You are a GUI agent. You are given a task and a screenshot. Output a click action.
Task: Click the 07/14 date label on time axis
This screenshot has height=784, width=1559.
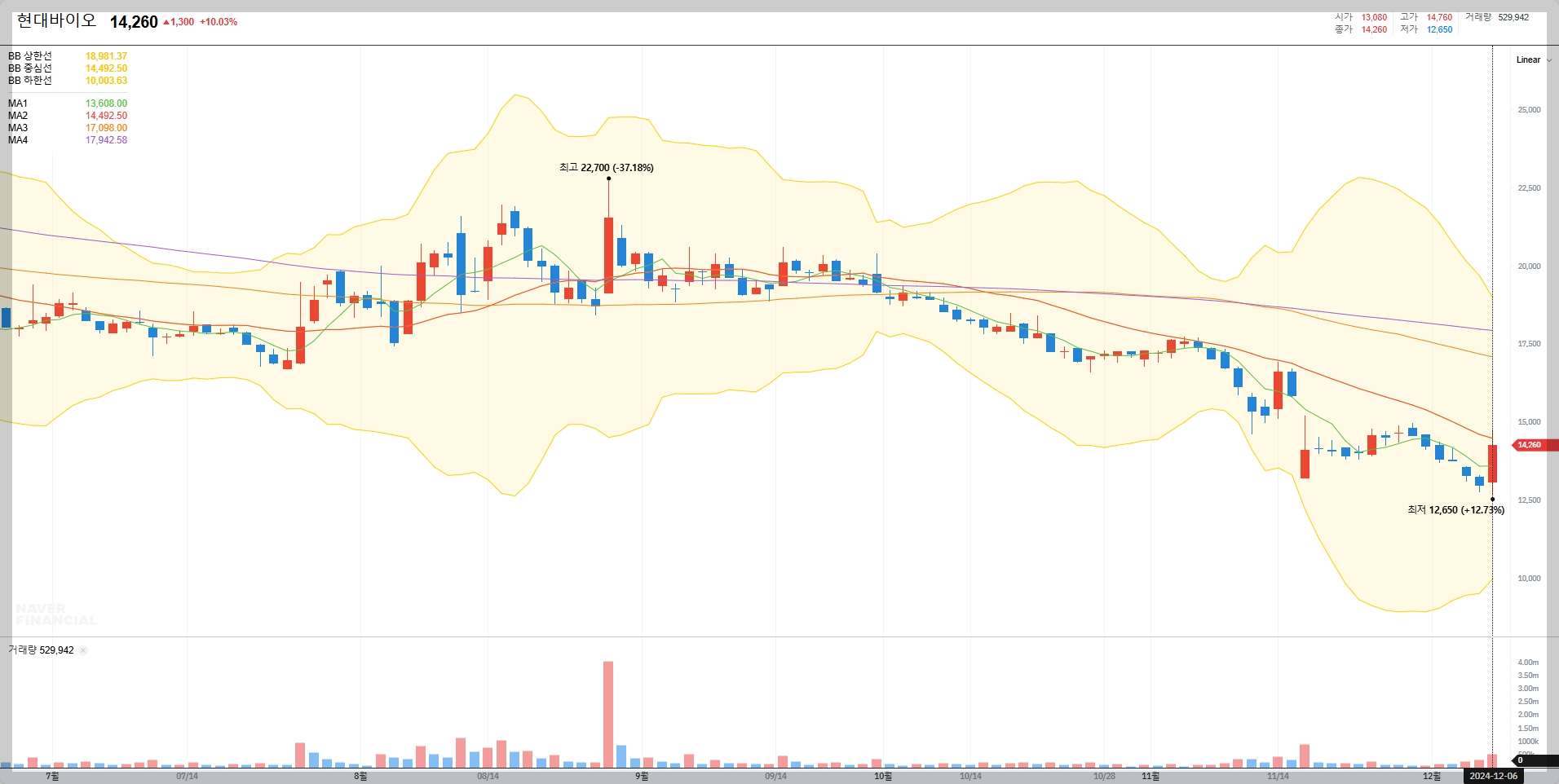point(187,776)
